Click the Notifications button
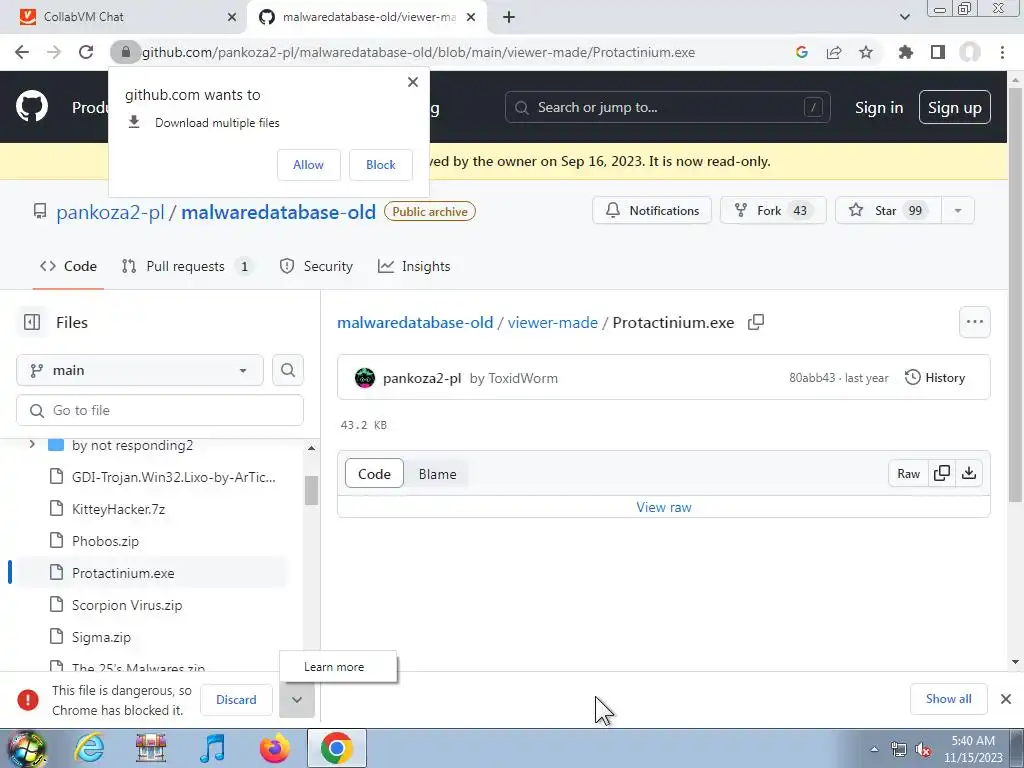Image resolution: width=1024 pixels, height=768 pixels. pos(652,210)
